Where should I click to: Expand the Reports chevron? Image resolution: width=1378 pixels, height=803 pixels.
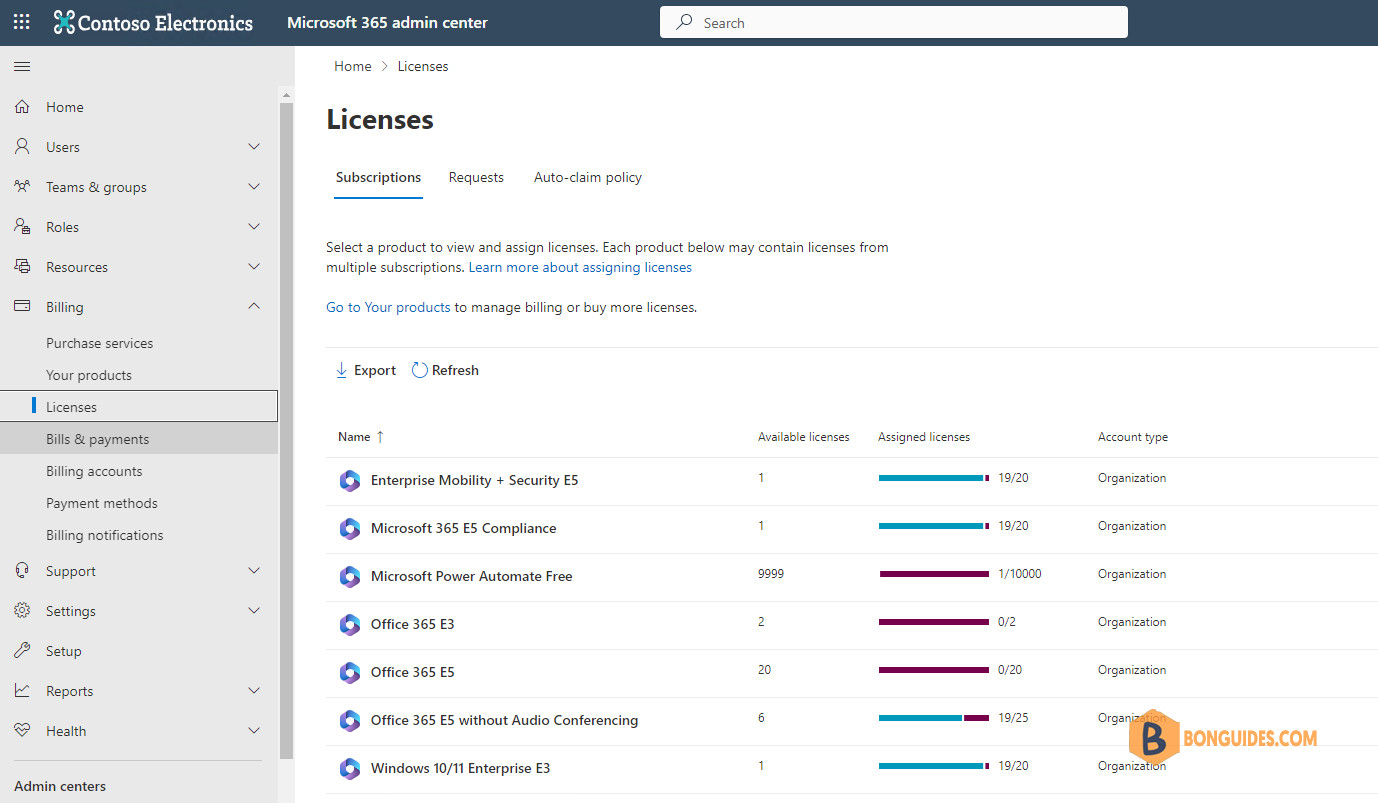254,691
